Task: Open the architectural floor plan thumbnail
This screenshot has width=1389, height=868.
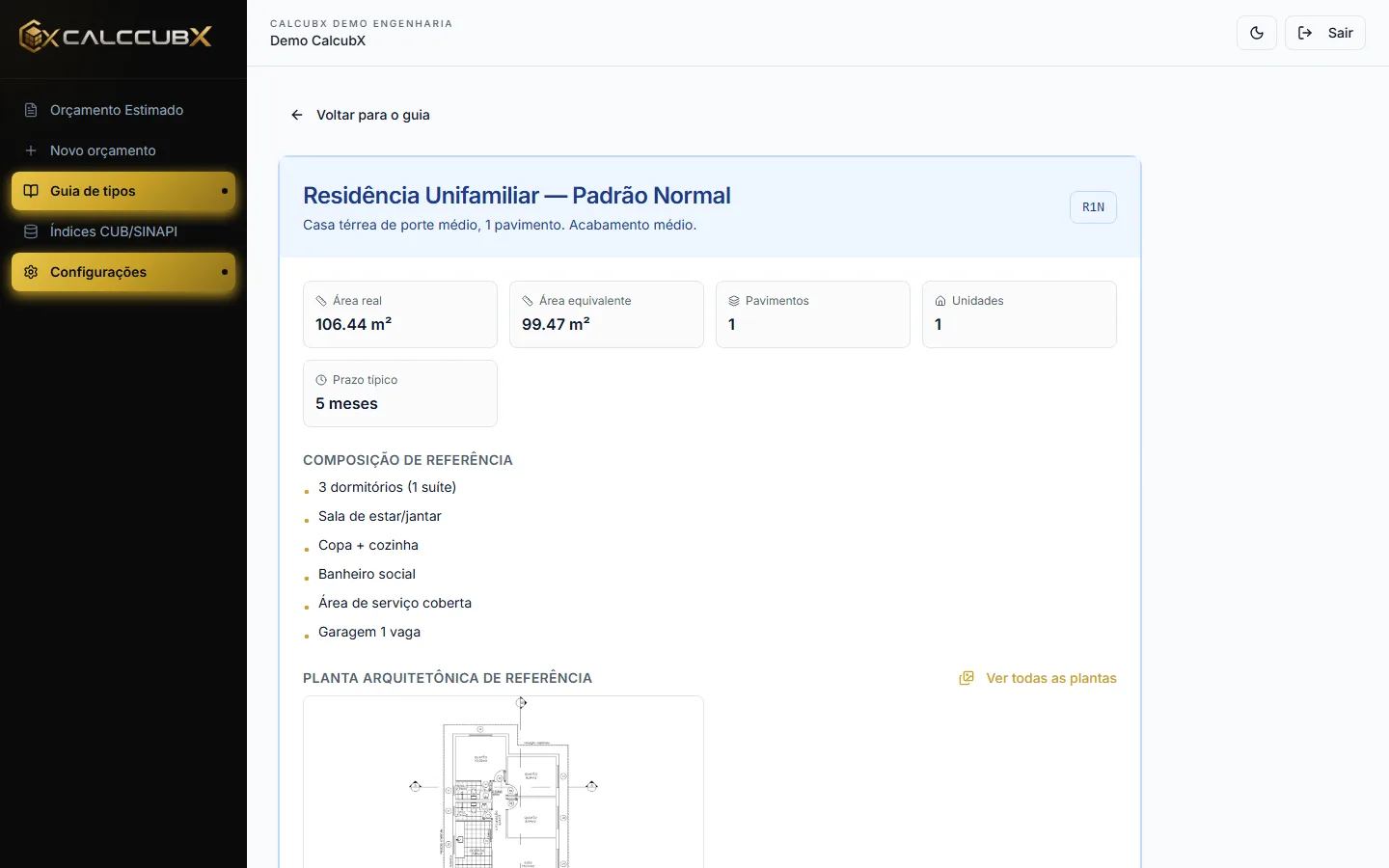Action: tap(504, 782)
